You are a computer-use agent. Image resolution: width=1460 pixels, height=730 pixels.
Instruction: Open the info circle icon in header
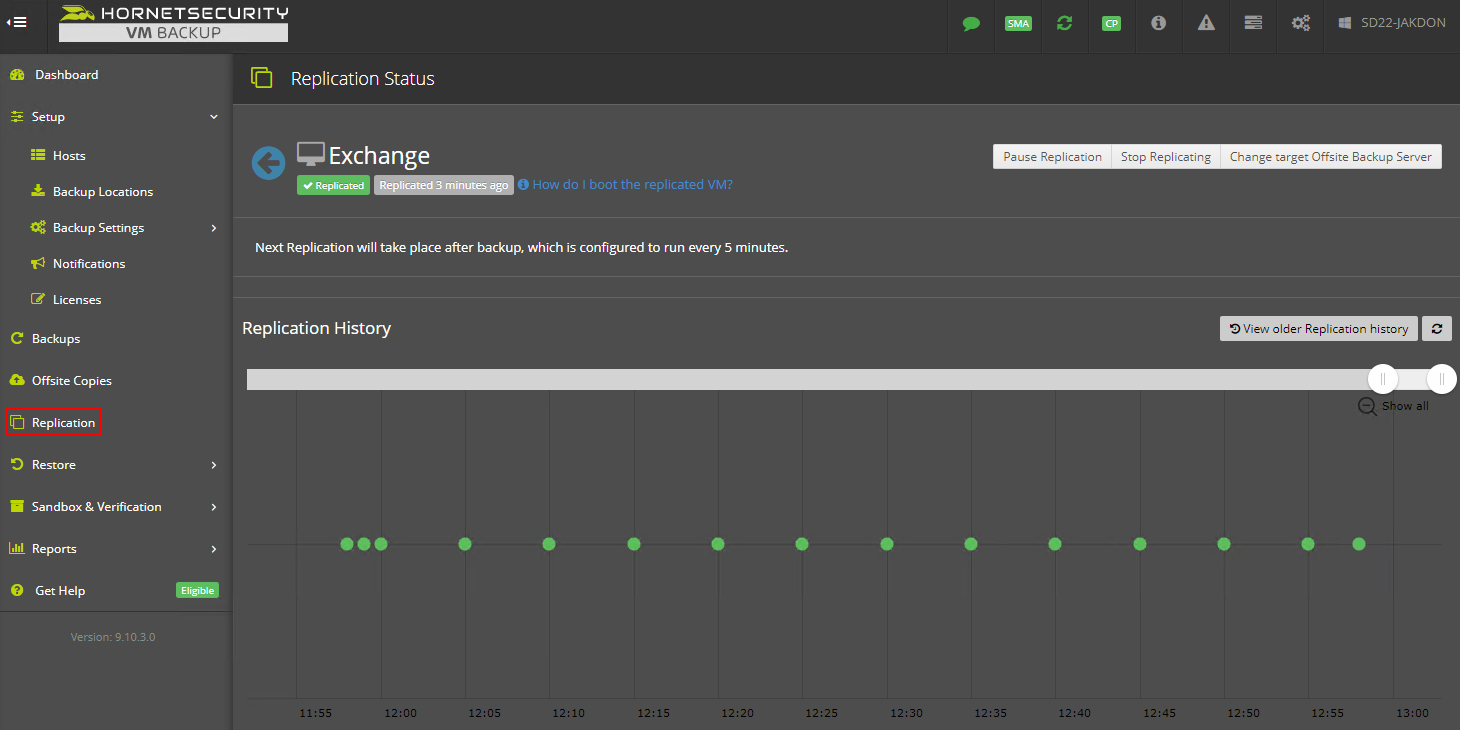1158,23
